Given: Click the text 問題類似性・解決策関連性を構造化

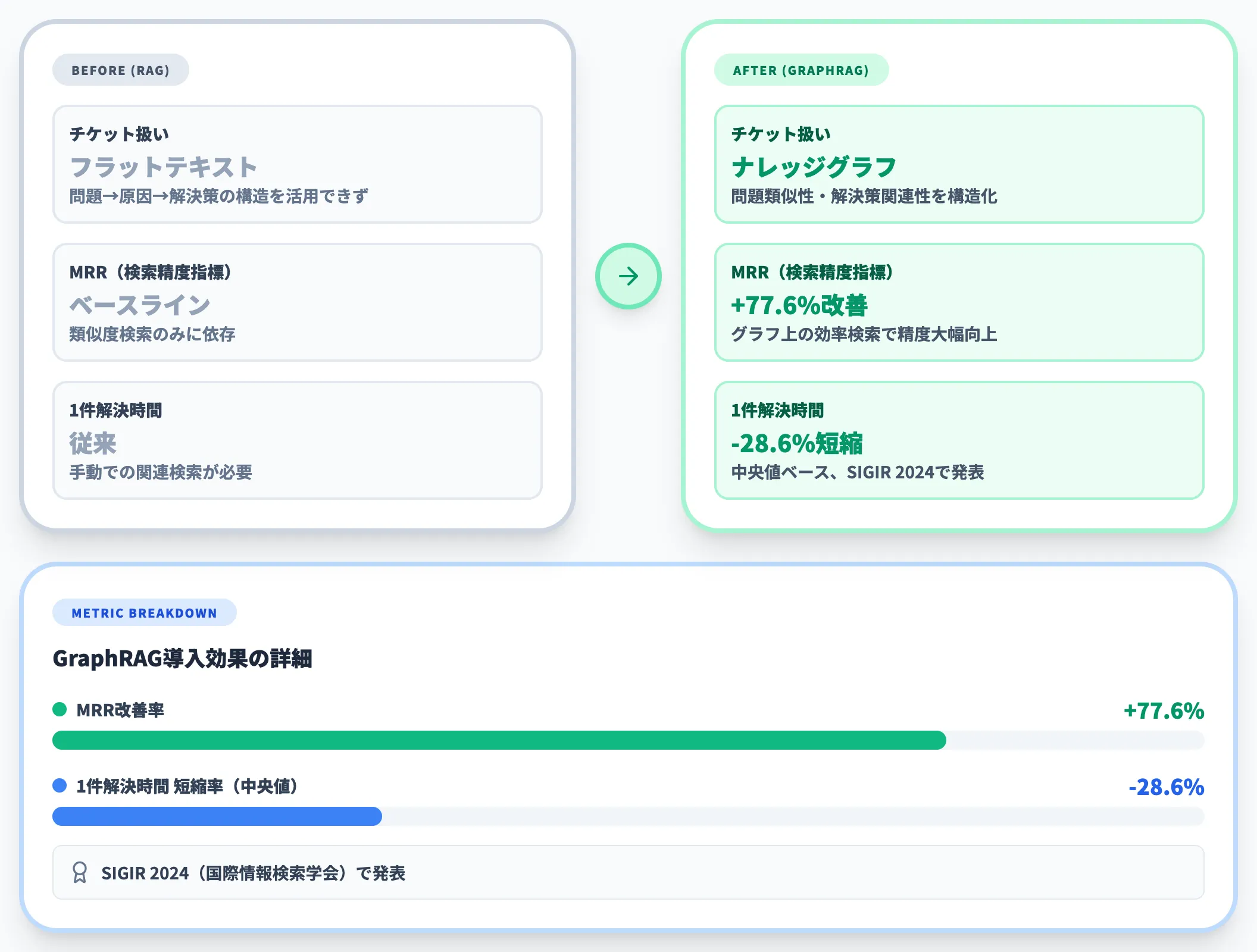Looking at the screenshot, I should coord(864,196).
